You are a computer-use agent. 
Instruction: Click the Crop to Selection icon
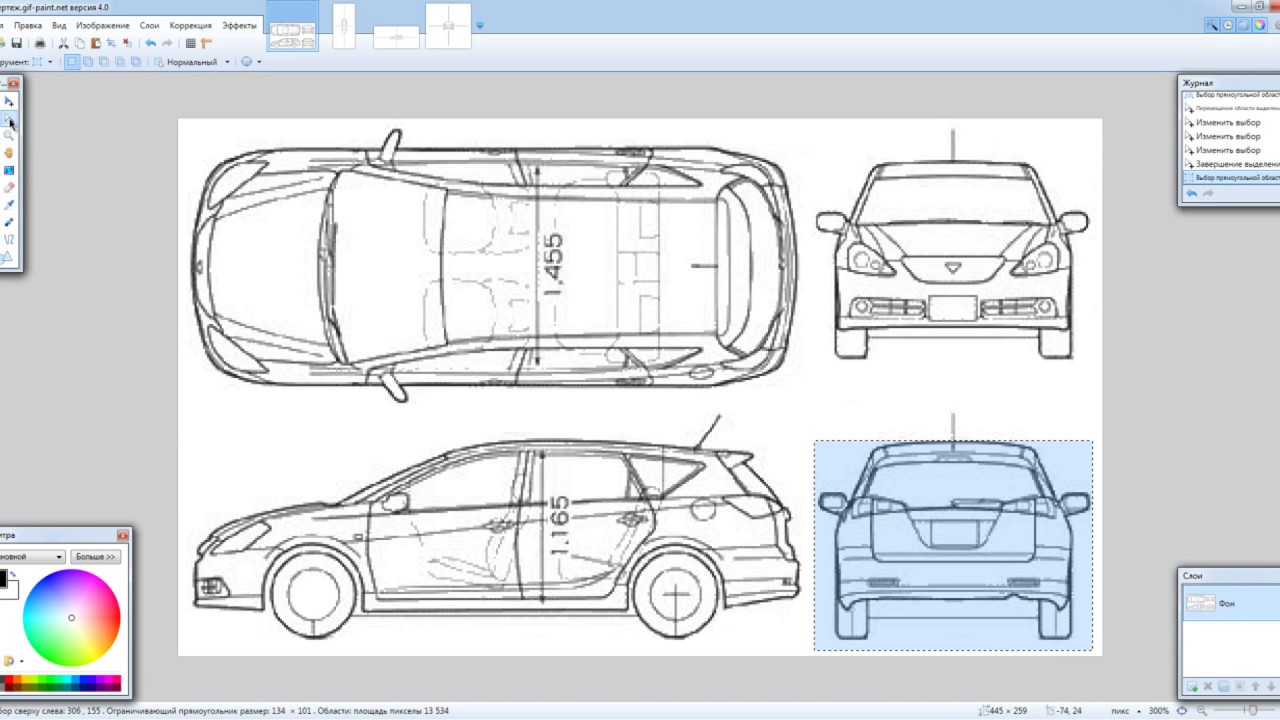111,43
